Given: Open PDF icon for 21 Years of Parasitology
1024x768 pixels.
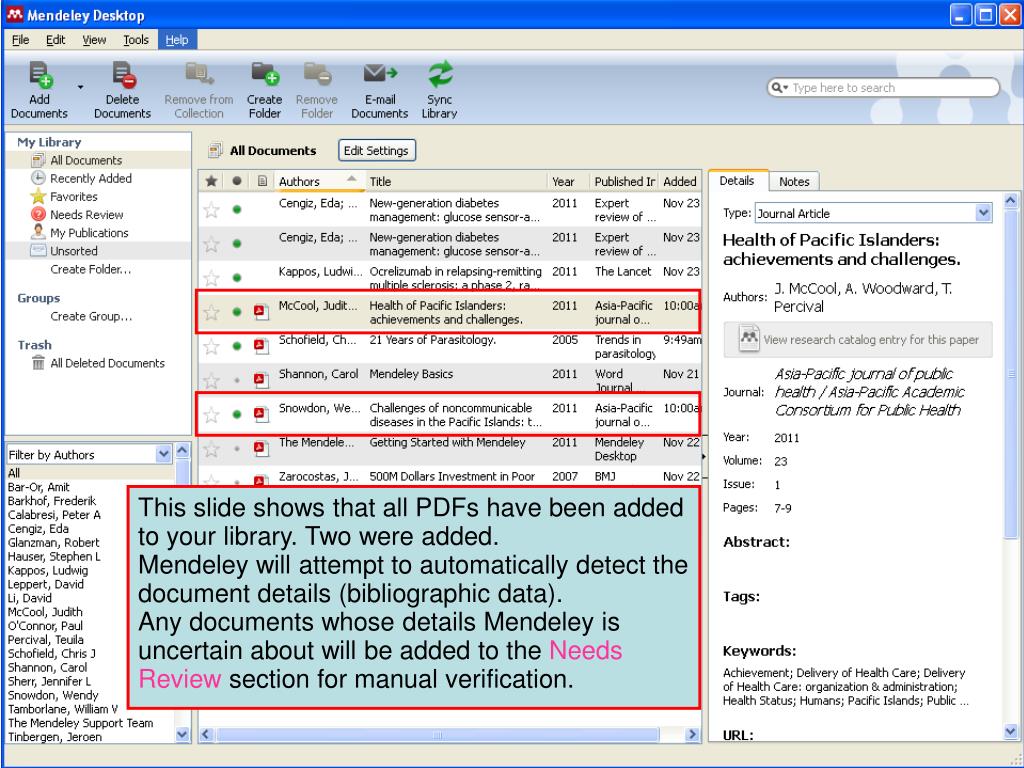Looking at the screenshot, I should pos(261,346).
